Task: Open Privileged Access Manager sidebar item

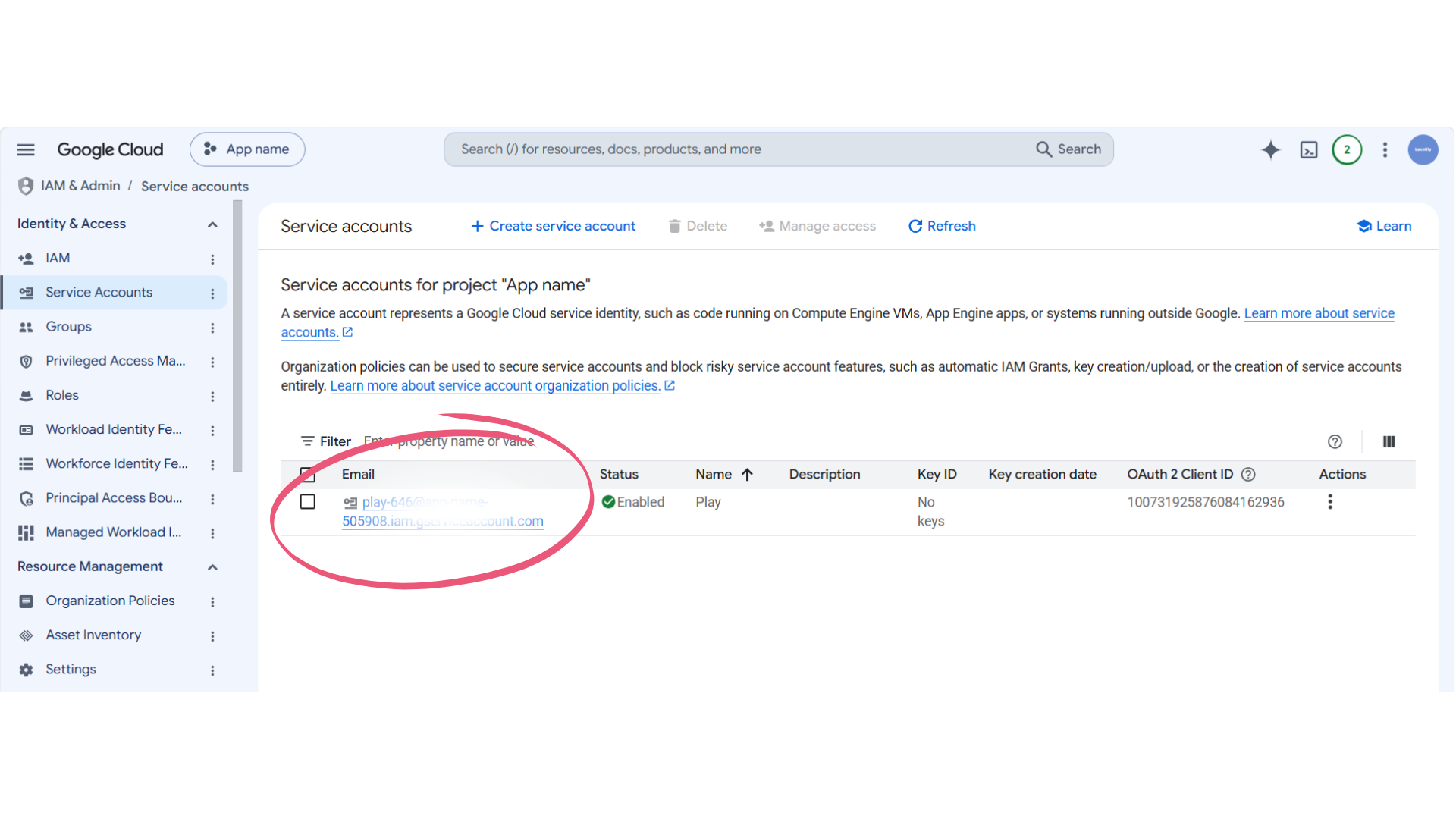Action: [115, 361]
